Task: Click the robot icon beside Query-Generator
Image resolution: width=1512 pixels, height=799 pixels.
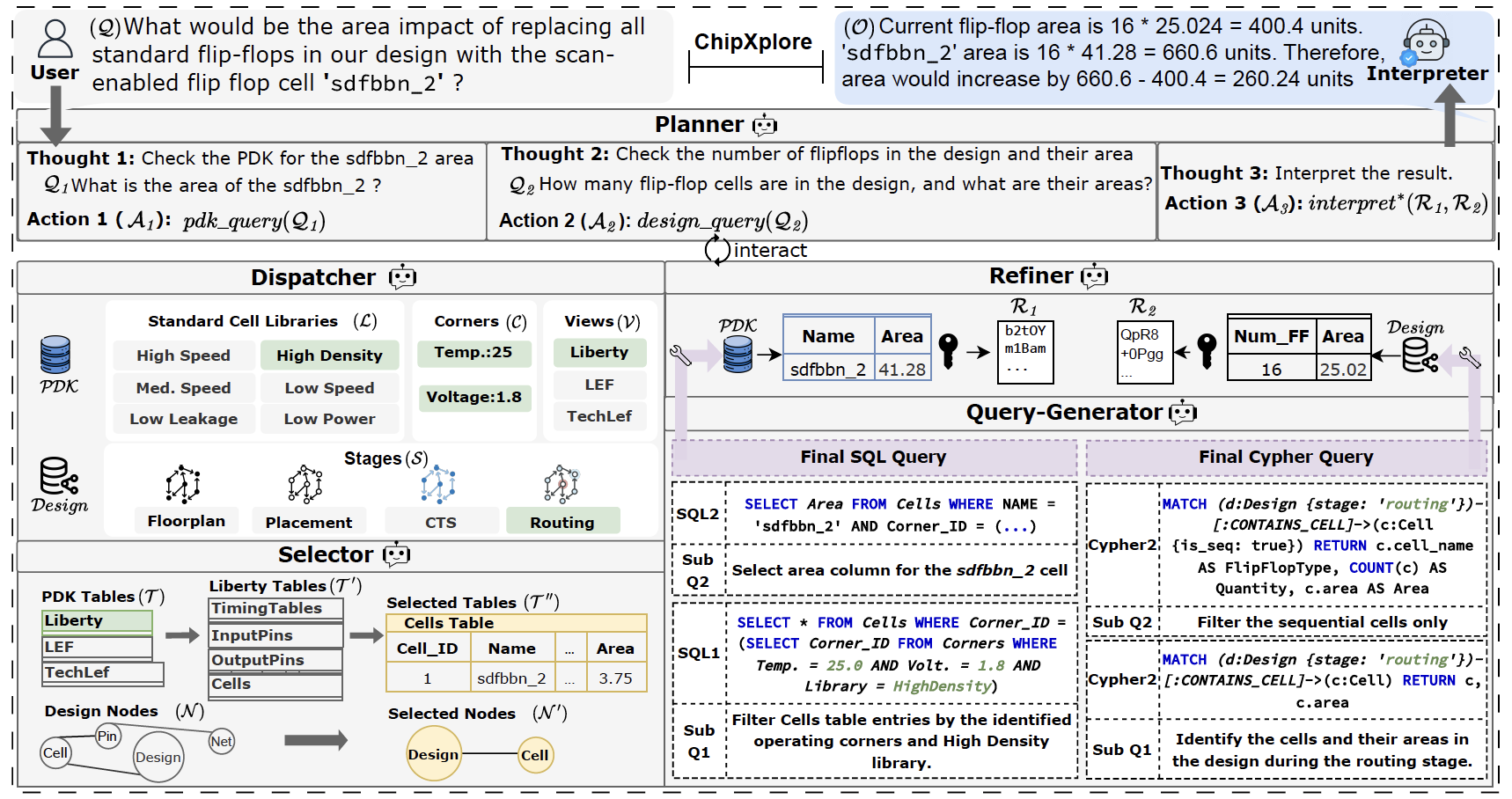Action: [1183, 412]
